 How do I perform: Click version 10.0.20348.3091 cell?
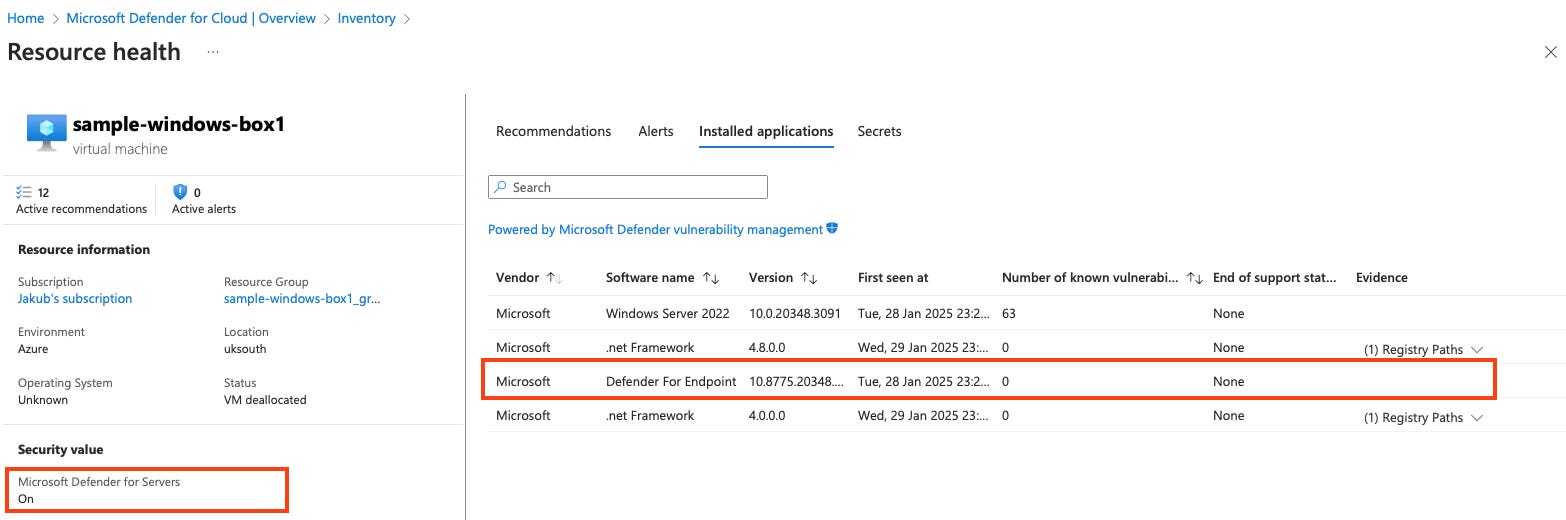click(796, 314)
